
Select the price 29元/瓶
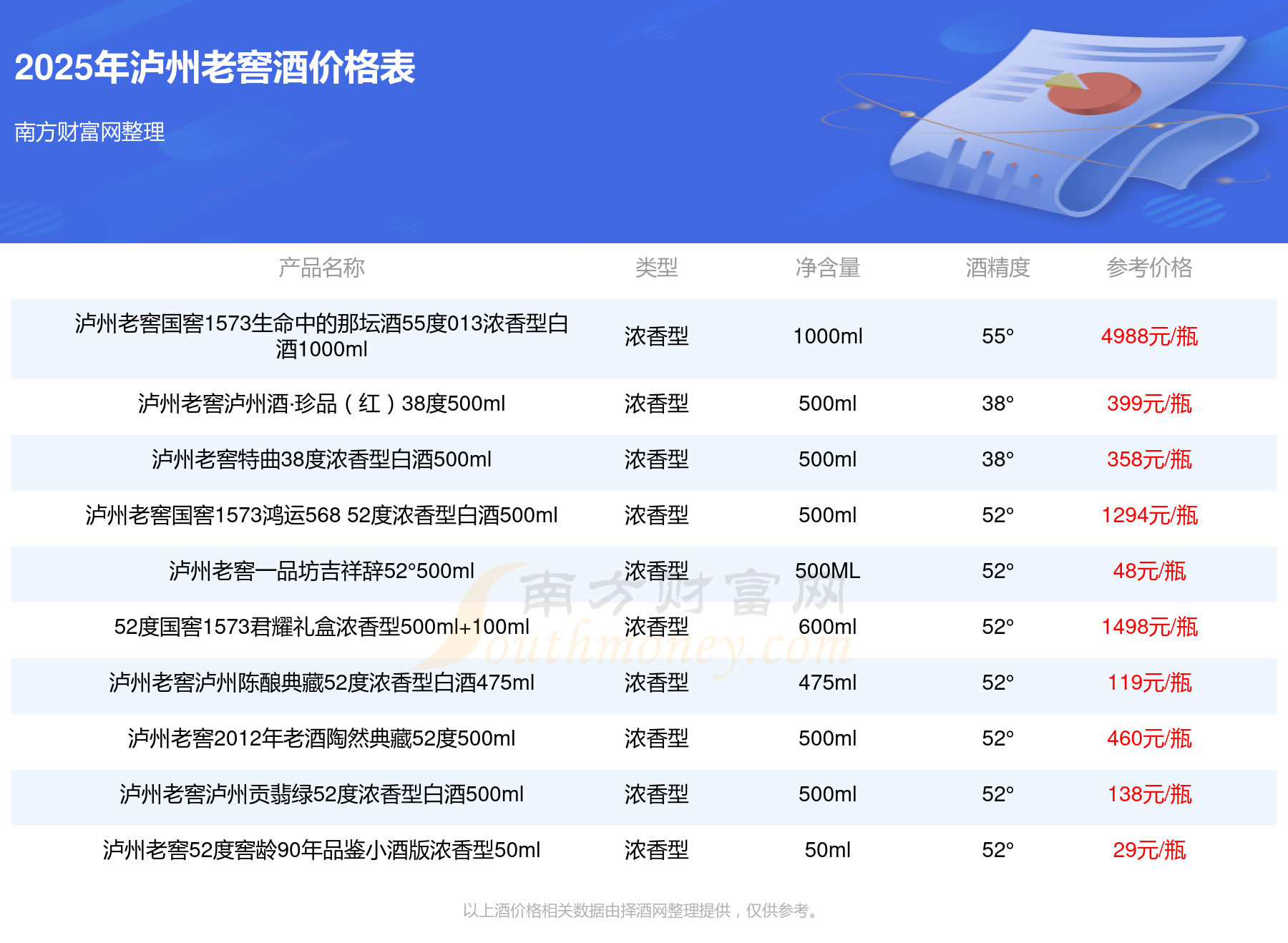click(1149, 850)
